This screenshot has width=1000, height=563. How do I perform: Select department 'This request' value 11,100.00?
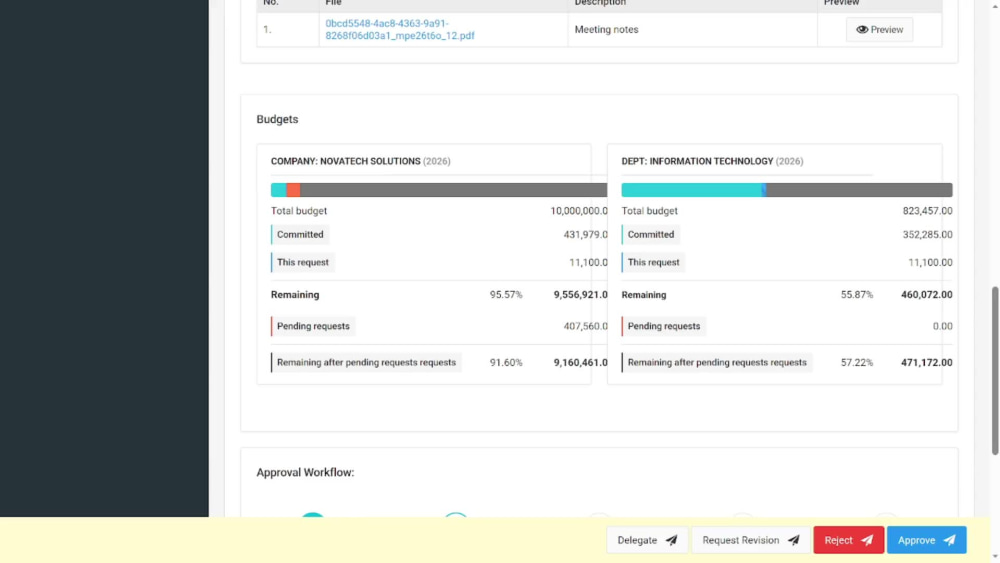point(930,262)
